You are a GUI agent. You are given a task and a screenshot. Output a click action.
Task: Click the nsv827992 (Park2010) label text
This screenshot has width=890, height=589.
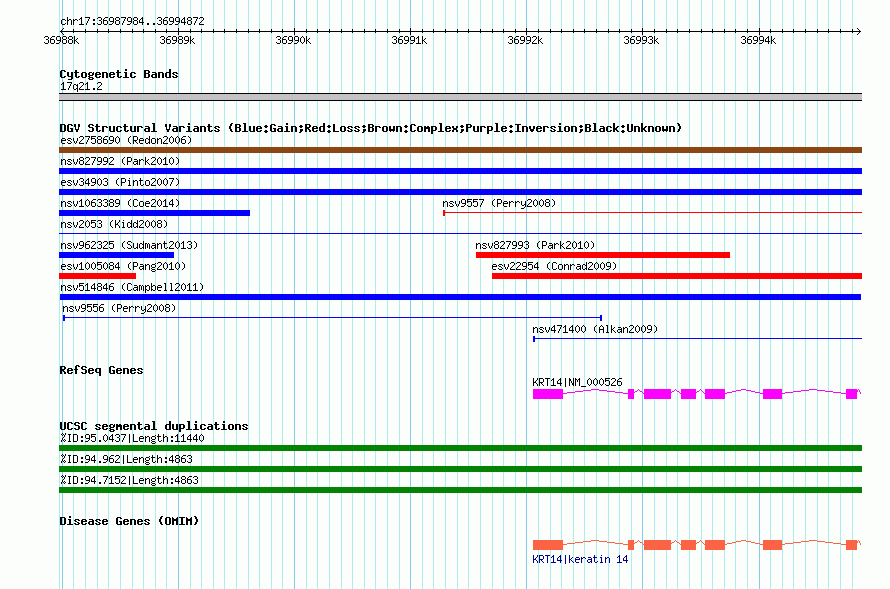coord(120,161)
